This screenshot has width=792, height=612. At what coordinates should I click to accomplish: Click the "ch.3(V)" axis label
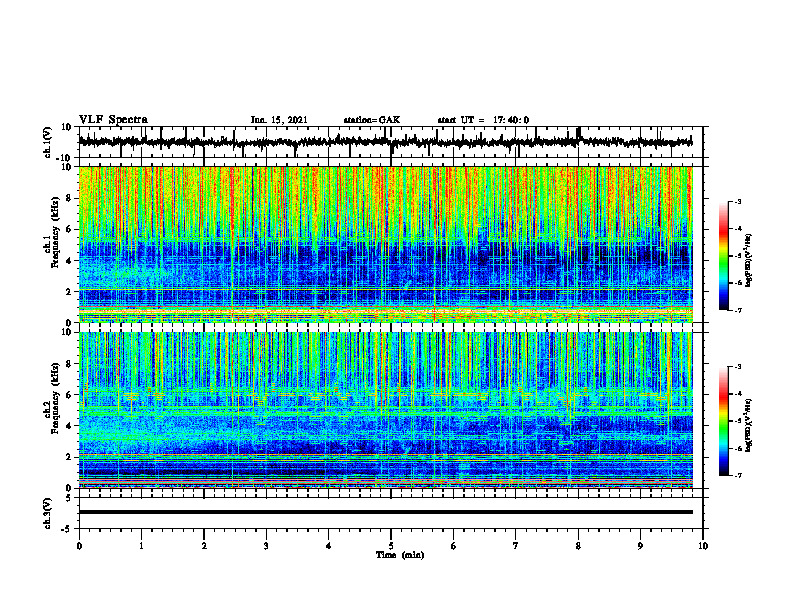point(48,513)
